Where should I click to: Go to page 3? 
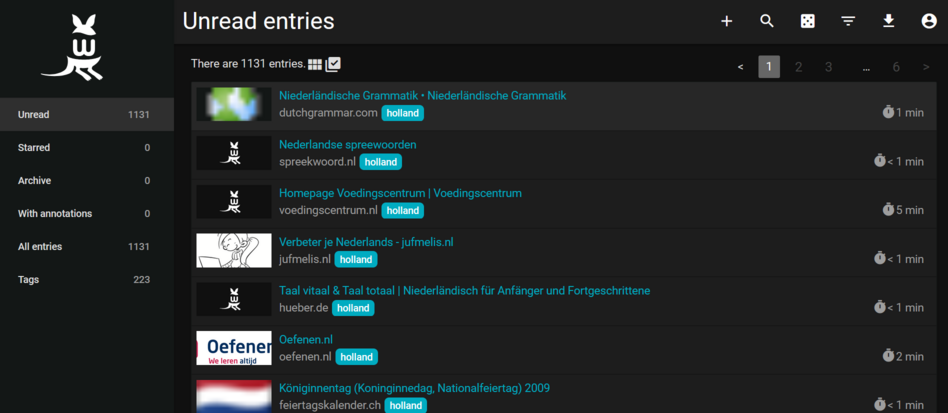(828, 67)
